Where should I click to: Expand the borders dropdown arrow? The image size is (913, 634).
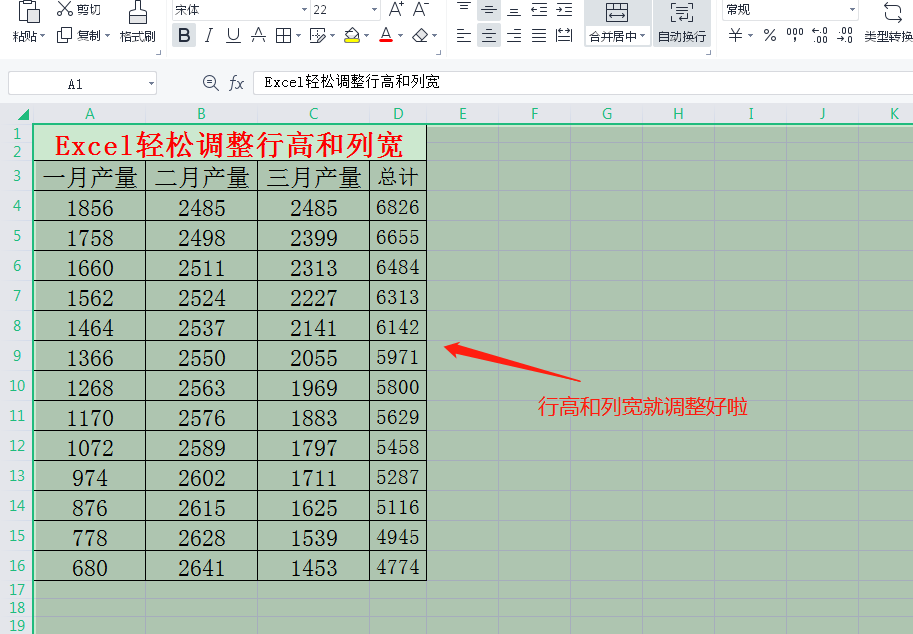pos(298,36)
